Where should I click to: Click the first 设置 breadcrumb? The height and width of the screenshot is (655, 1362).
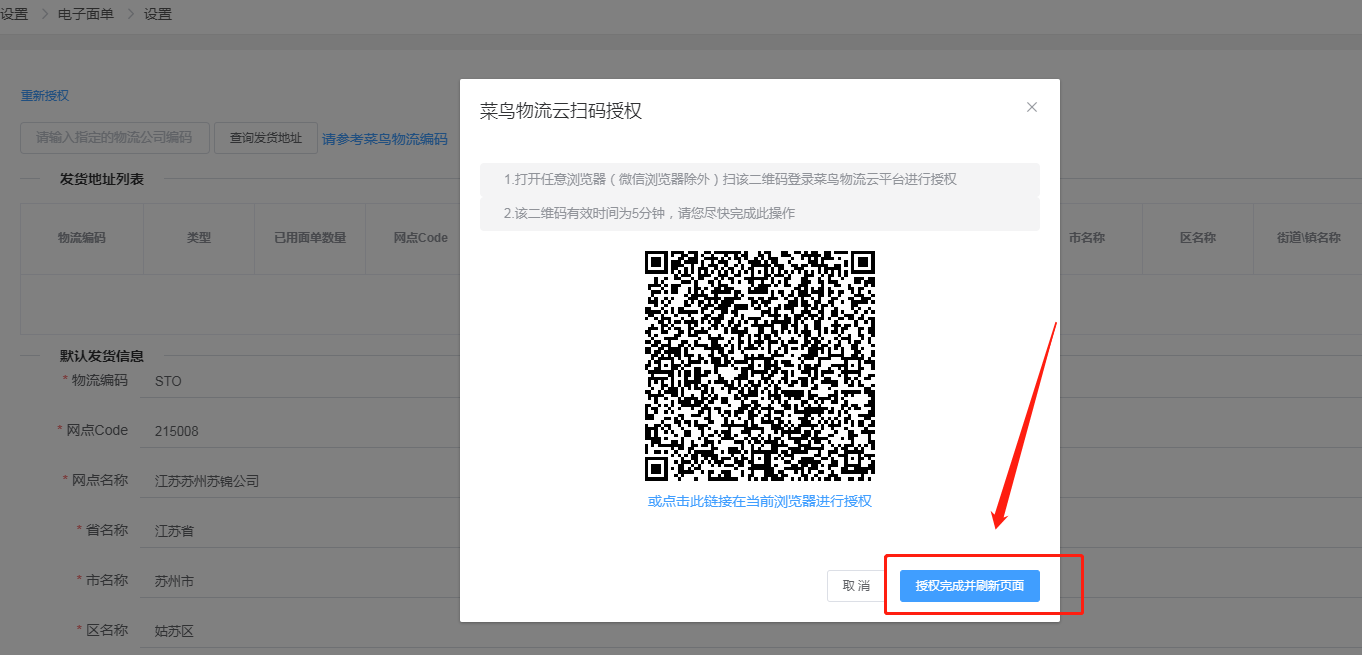(14, 14)
